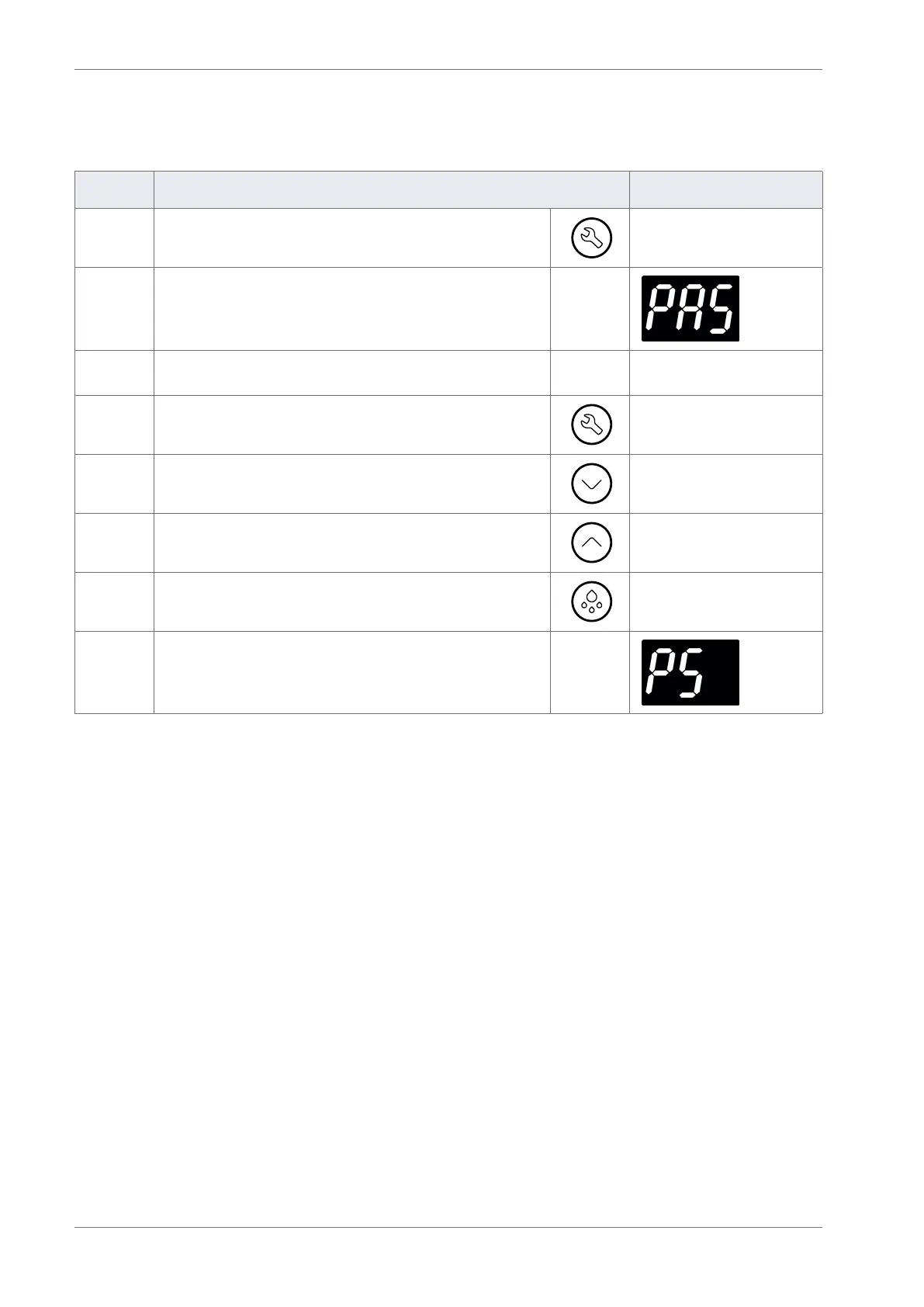This screenshot has width=924, height=1307.
Task: Select the narrow first header cell of the table
Action: (x=114, y=189)
